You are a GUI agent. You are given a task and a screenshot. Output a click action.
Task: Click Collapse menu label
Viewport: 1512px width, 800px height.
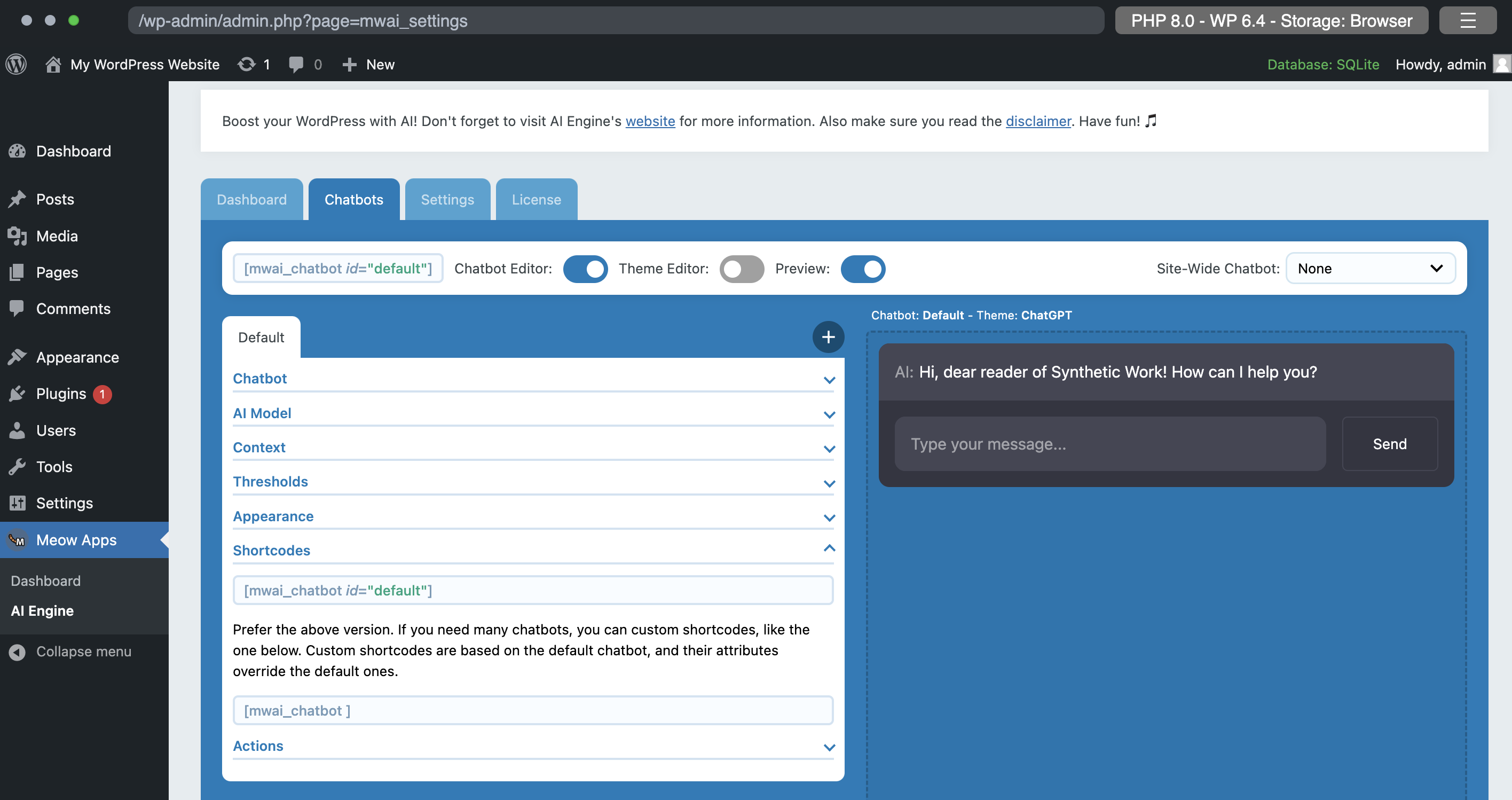(x=84, y=652)
